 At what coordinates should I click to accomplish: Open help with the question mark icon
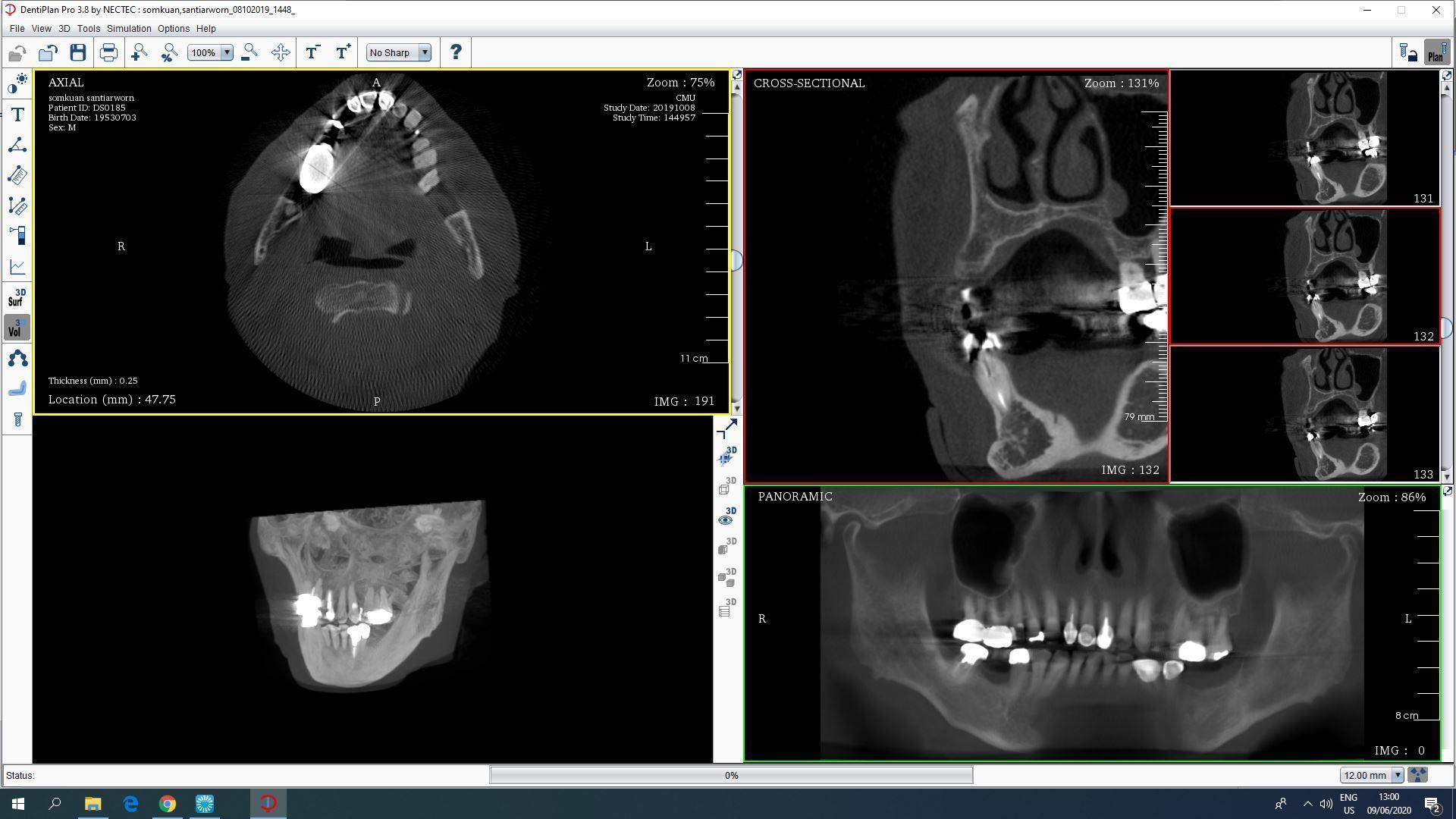(456, 52)
